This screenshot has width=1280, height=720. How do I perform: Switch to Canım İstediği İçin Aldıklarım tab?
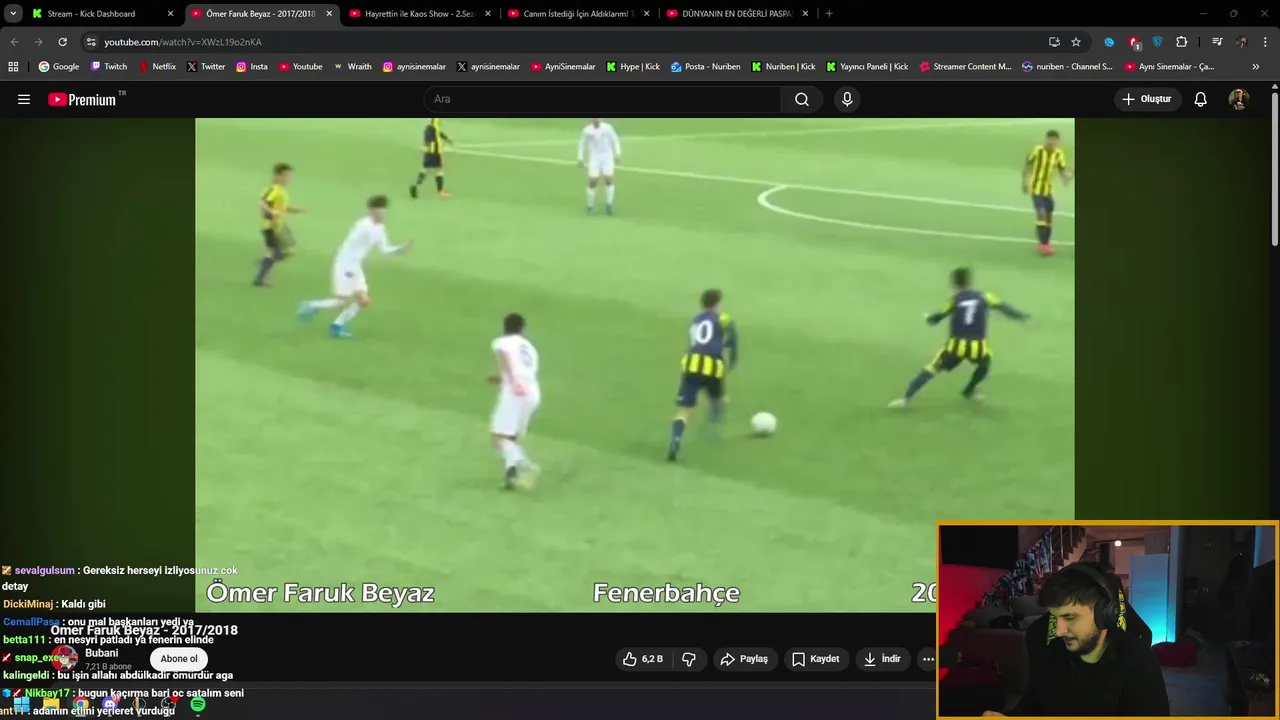(578, 14)
